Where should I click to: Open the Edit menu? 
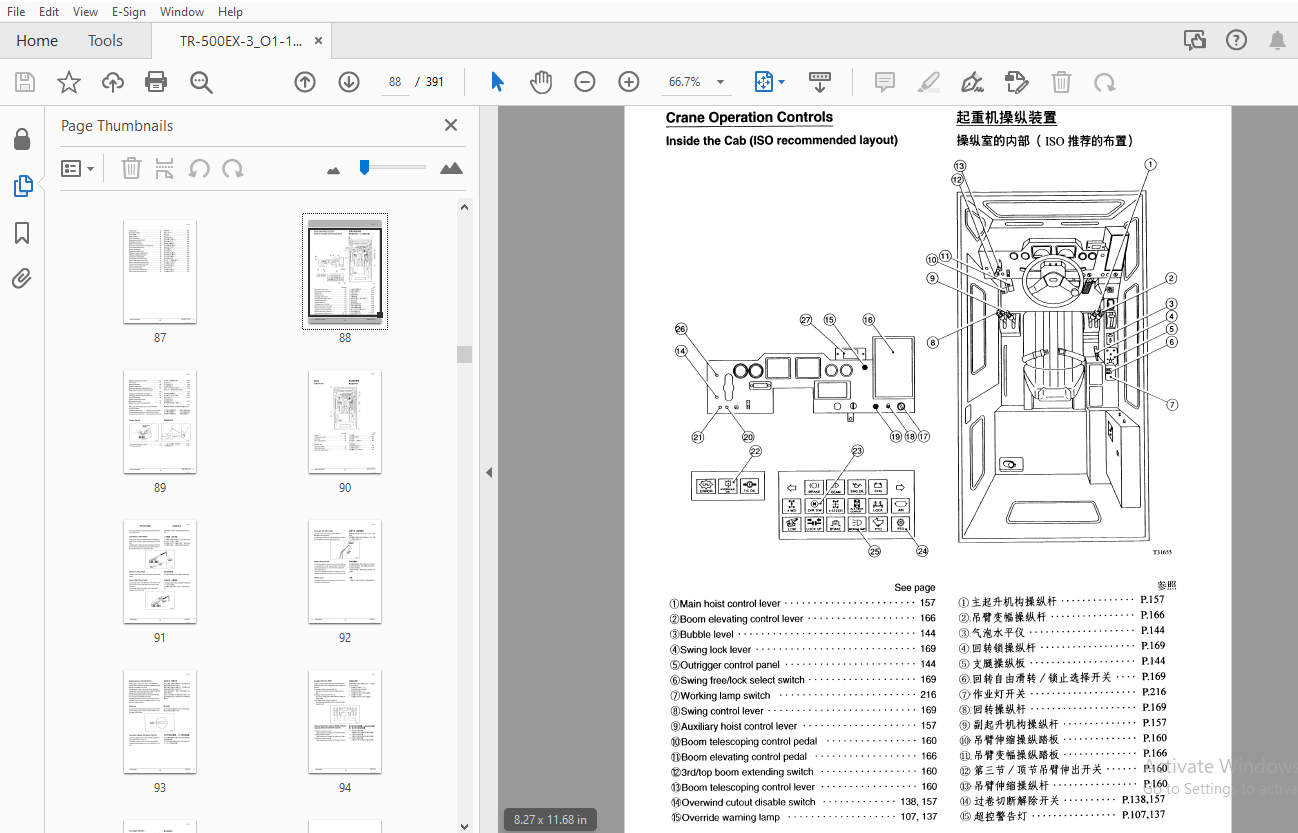click(x=49, y=12)
